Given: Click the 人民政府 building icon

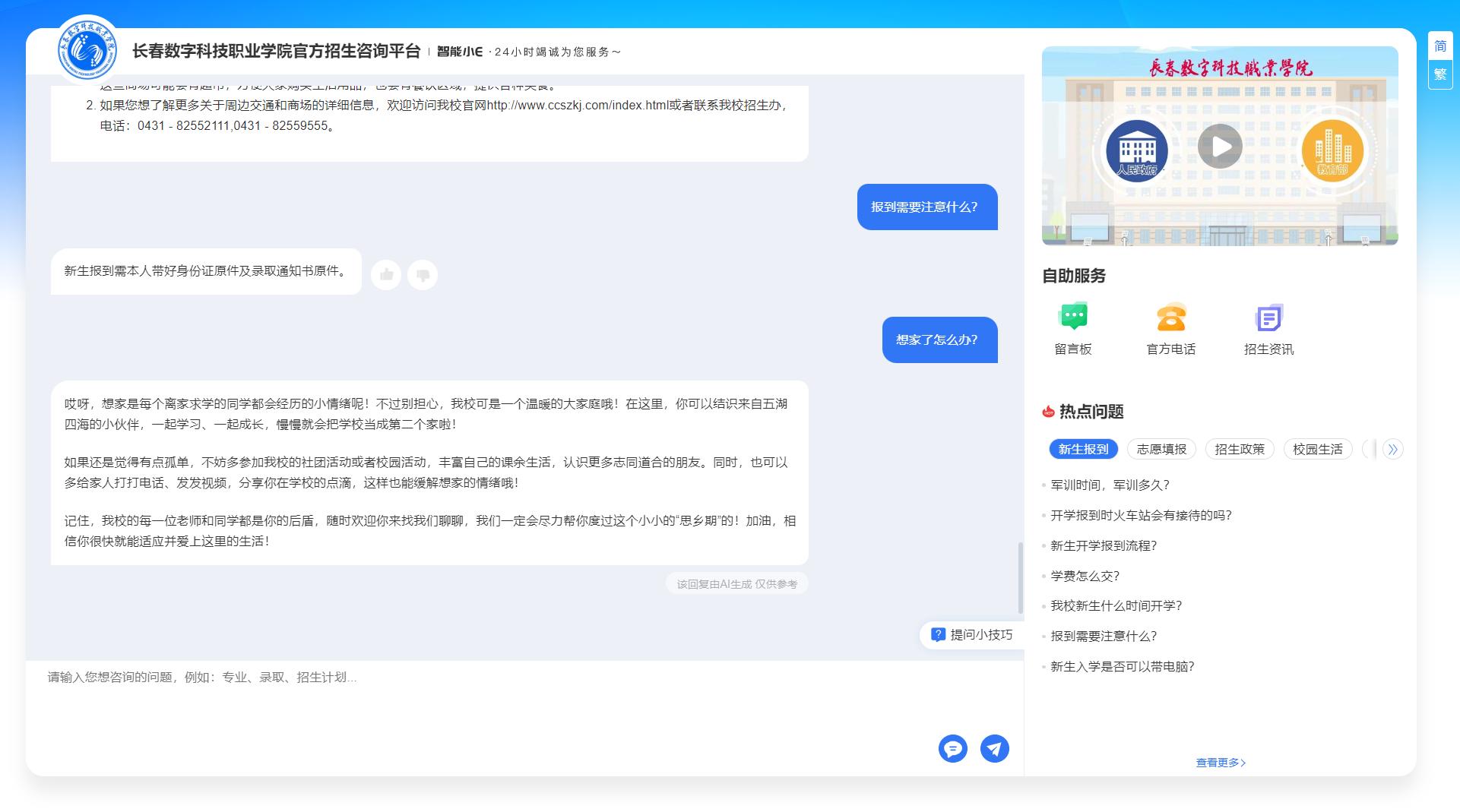Looking at the screenshot, I should 1136,150.
